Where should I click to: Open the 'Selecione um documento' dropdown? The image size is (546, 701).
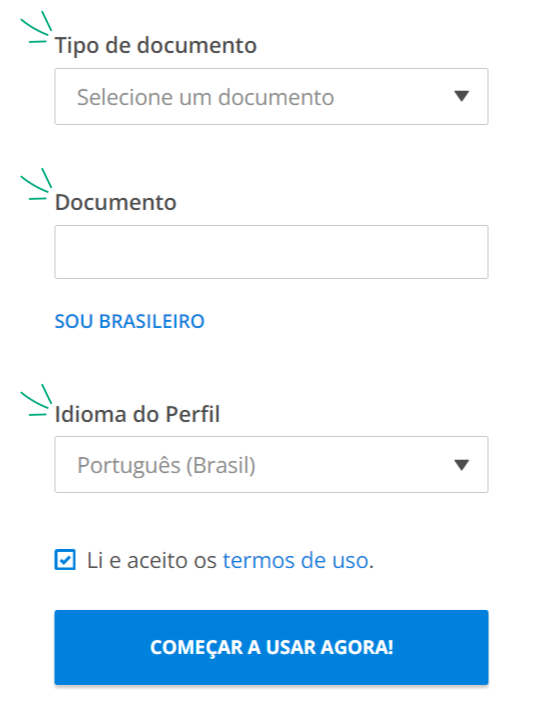271,97
